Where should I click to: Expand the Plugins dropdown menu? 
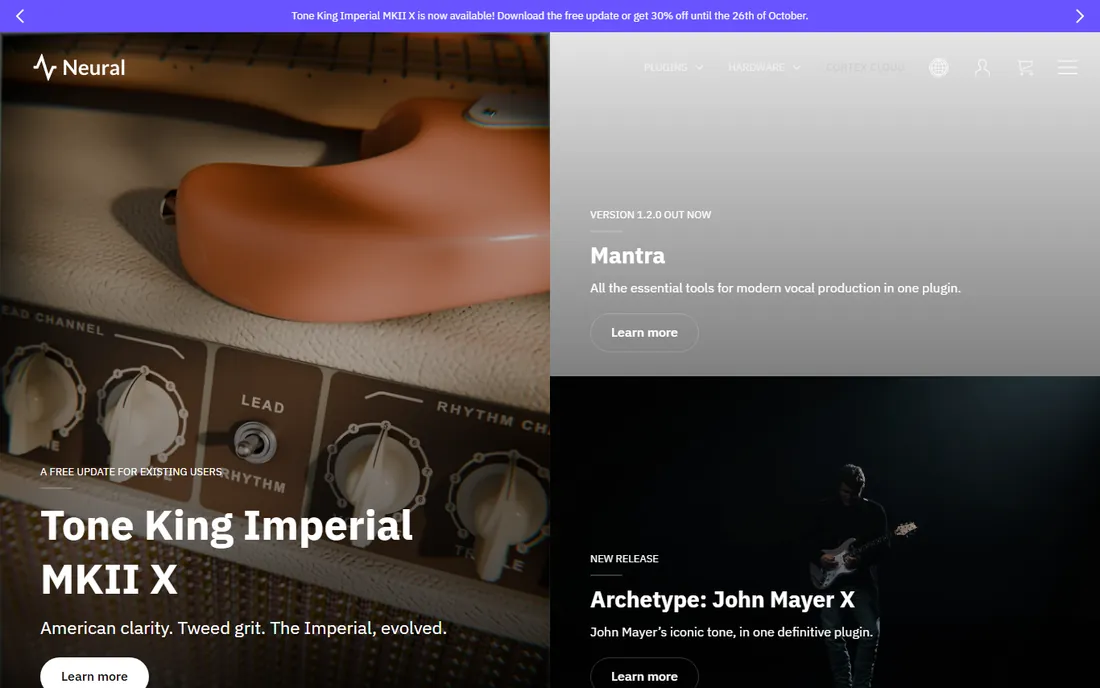(673, 67)
